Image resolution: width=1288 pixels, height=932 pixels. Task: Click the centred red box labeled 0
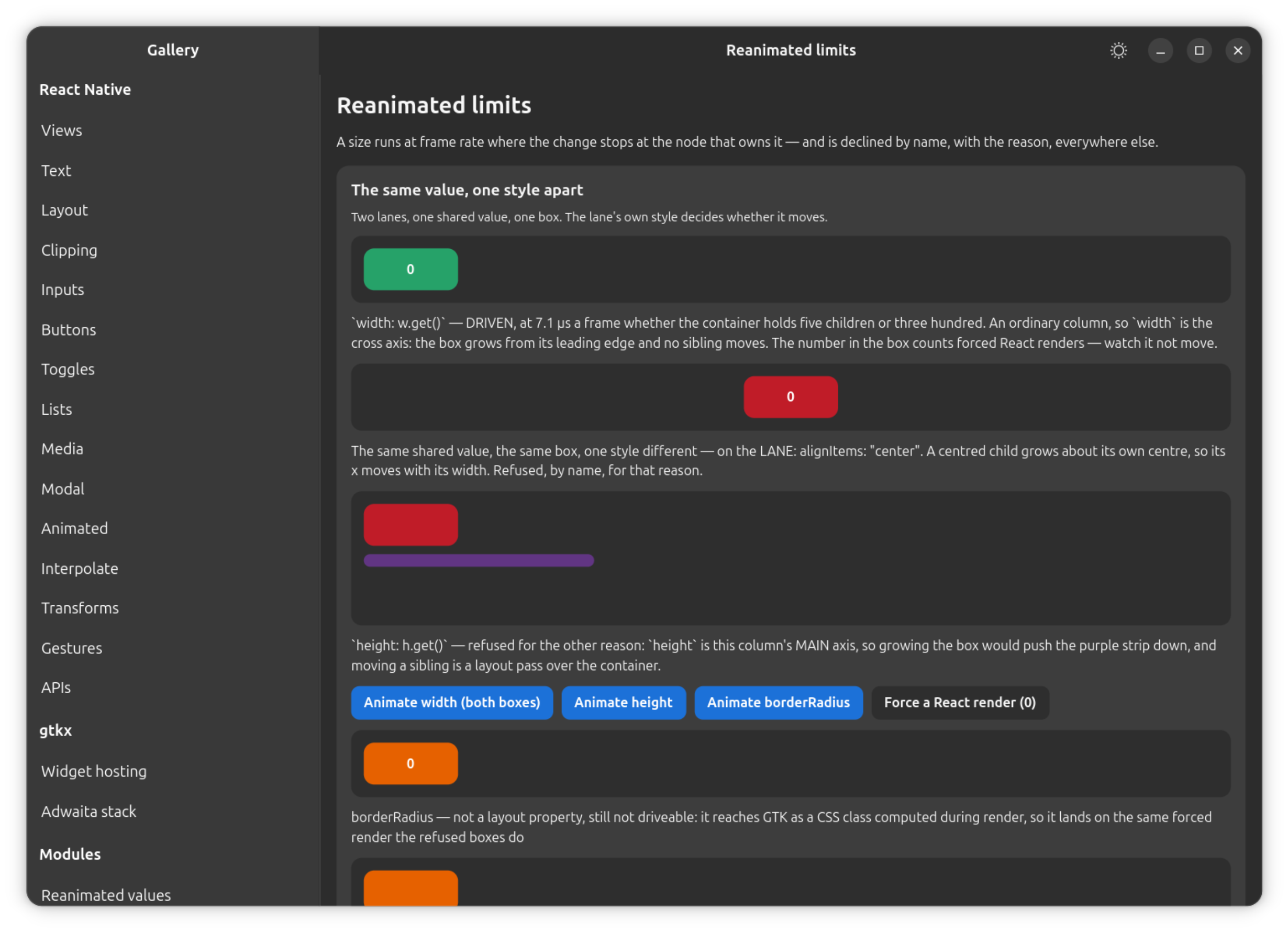point(791,397)
